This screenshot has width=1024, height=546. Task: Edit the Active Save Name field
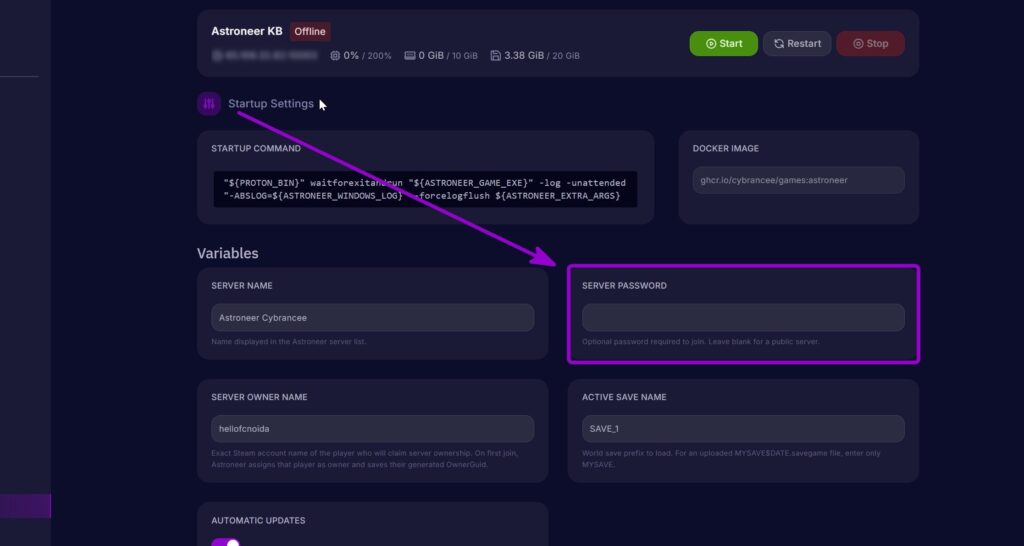(x=743, y=429)
